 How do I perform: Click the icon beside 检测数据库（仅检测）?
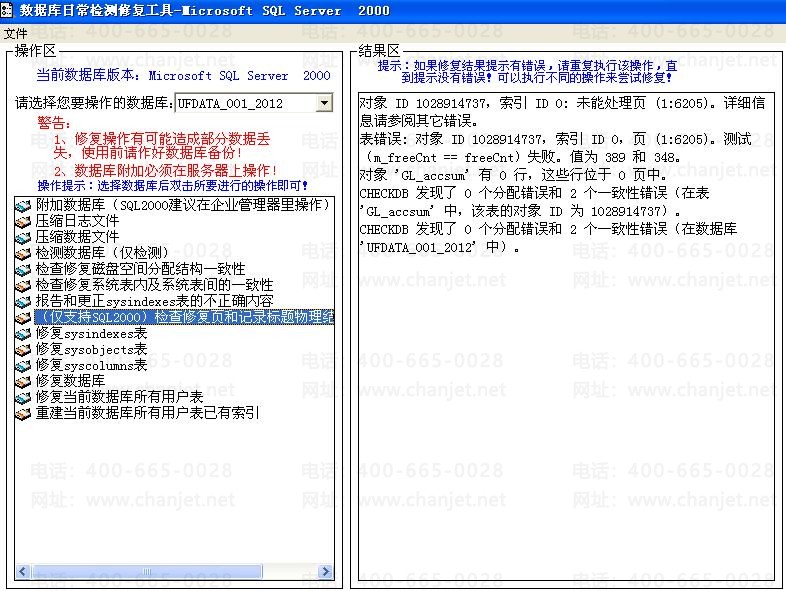point(23,254)
